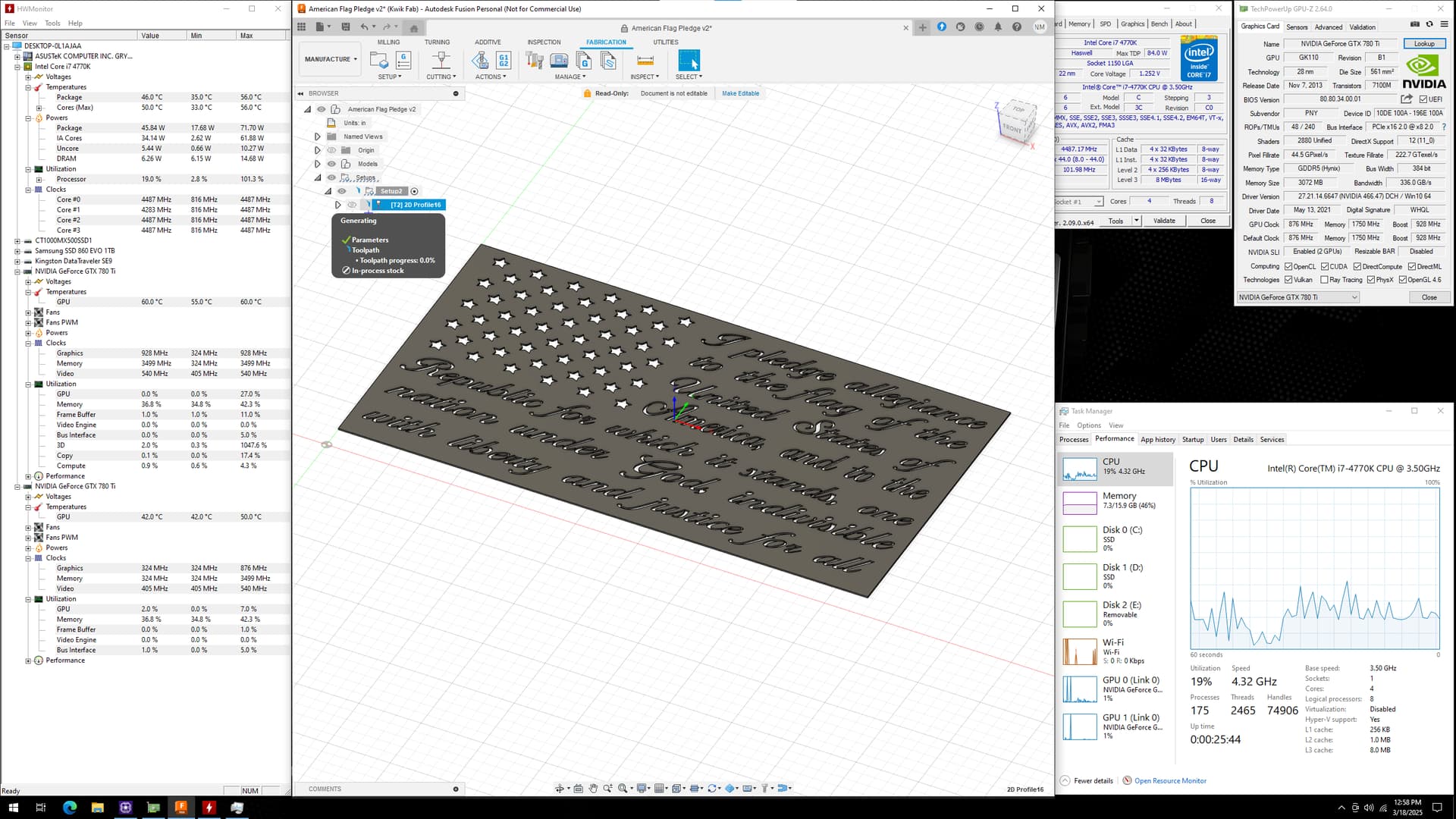Open the Sensors tab in GPU-Z

[x=1297, y=27]
